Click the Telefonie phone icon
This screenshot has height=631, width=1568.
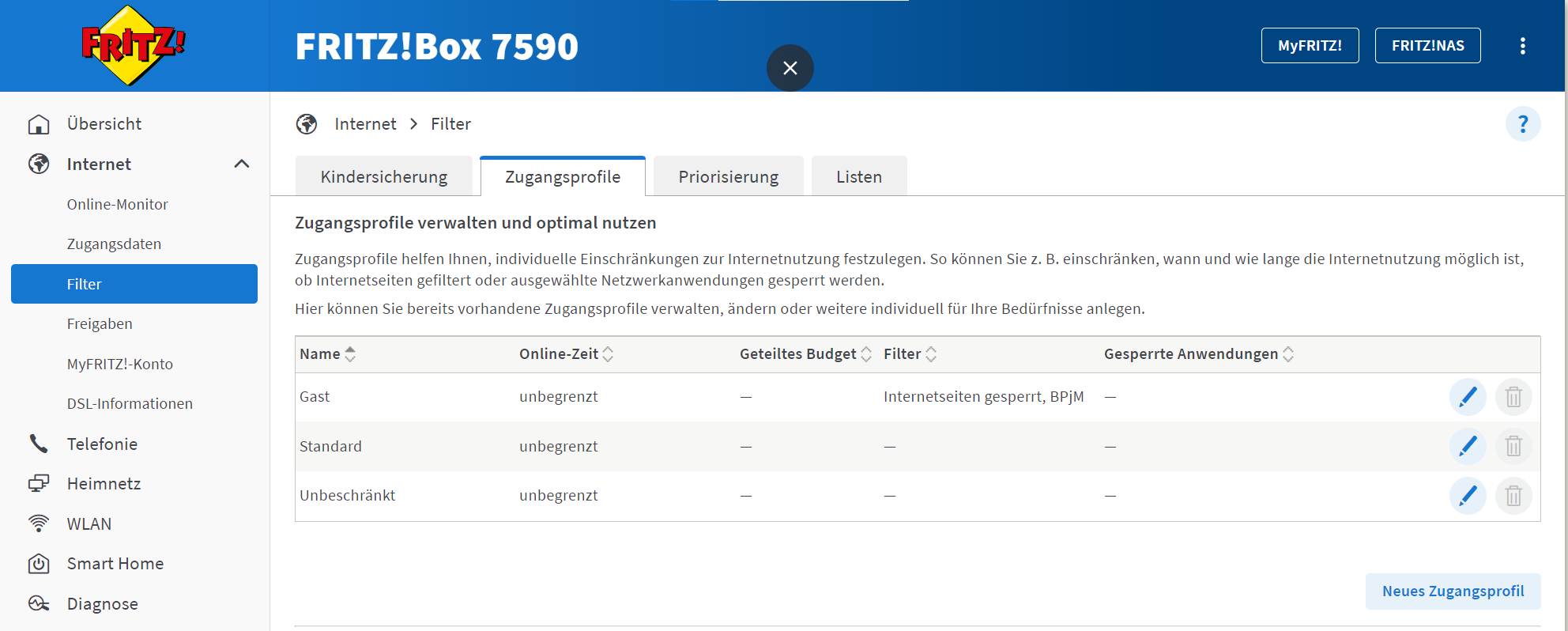[x=39, y=444]
